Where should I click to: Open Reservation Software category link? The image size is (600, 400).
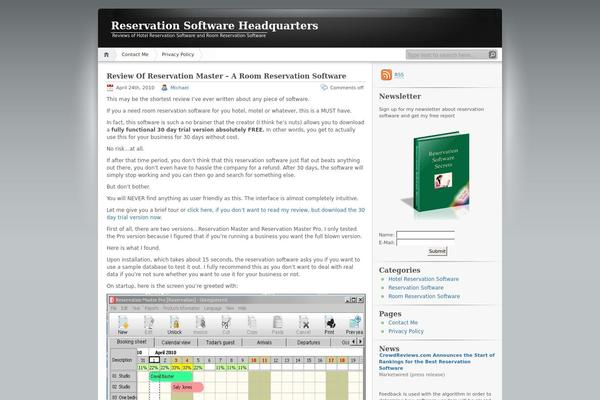(416, 287)
